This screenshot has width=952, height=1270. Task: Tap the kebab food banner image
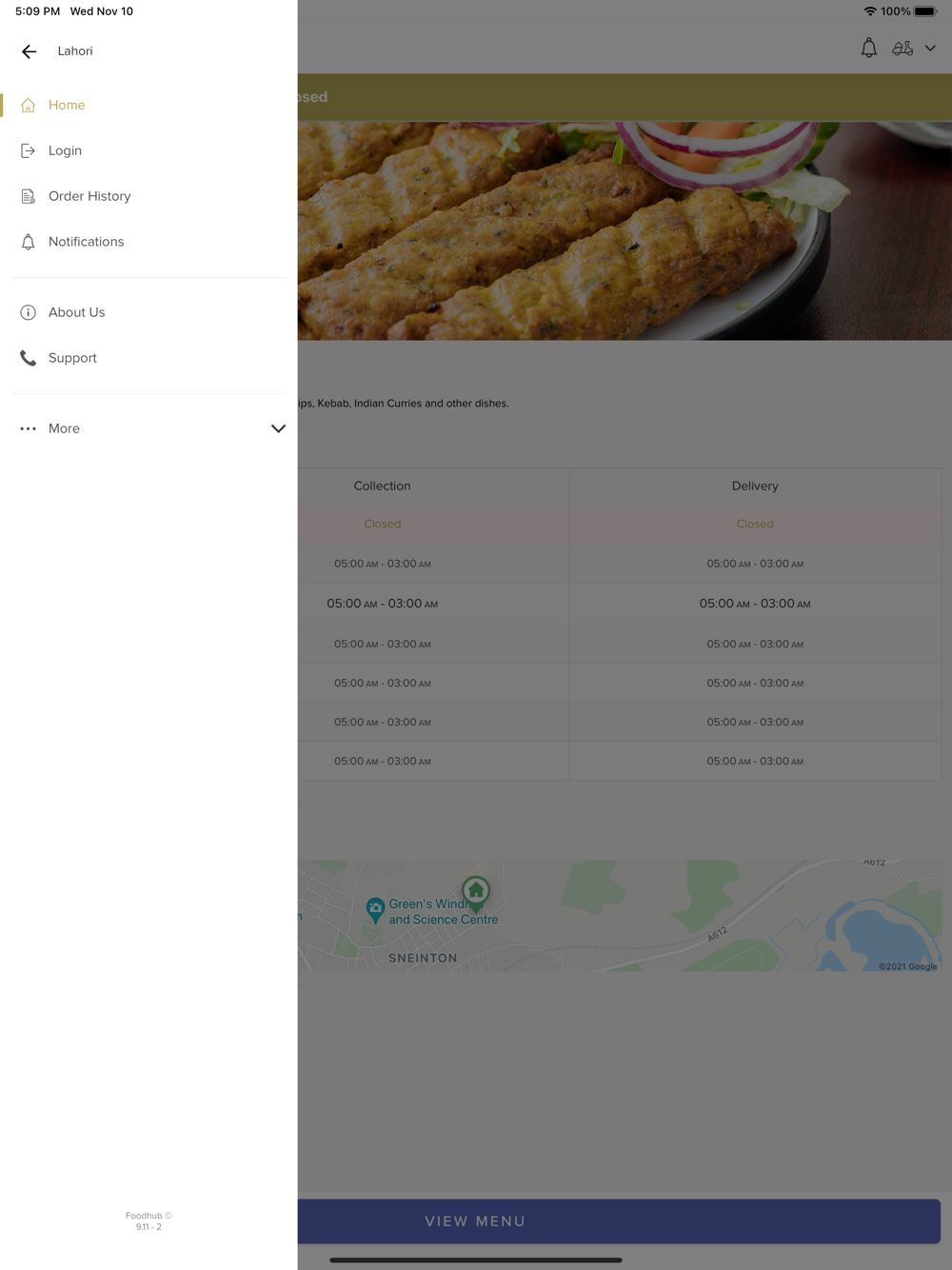(625, 230)
